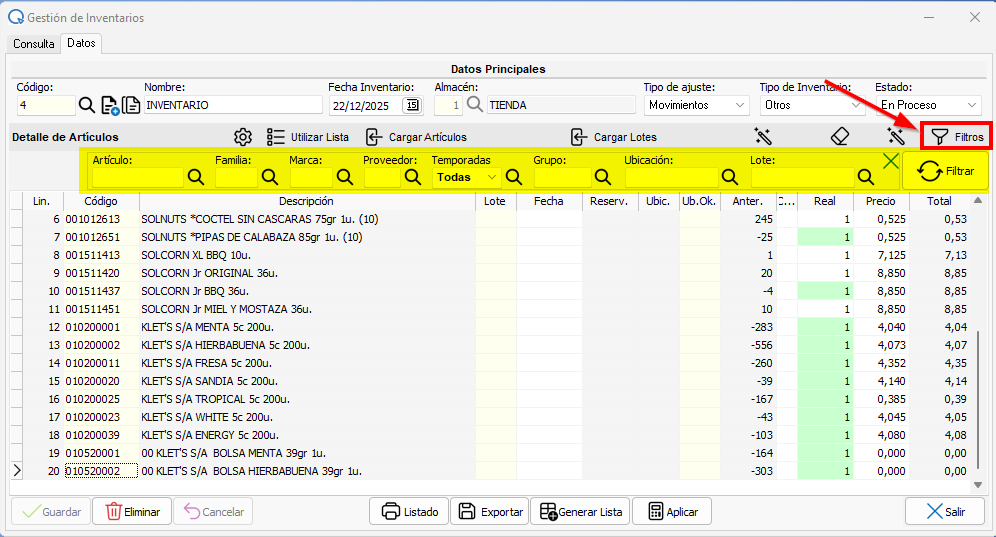Click the Marca filter magnifier icon
This screenshot has height=537, width=996.
(345, 177)
